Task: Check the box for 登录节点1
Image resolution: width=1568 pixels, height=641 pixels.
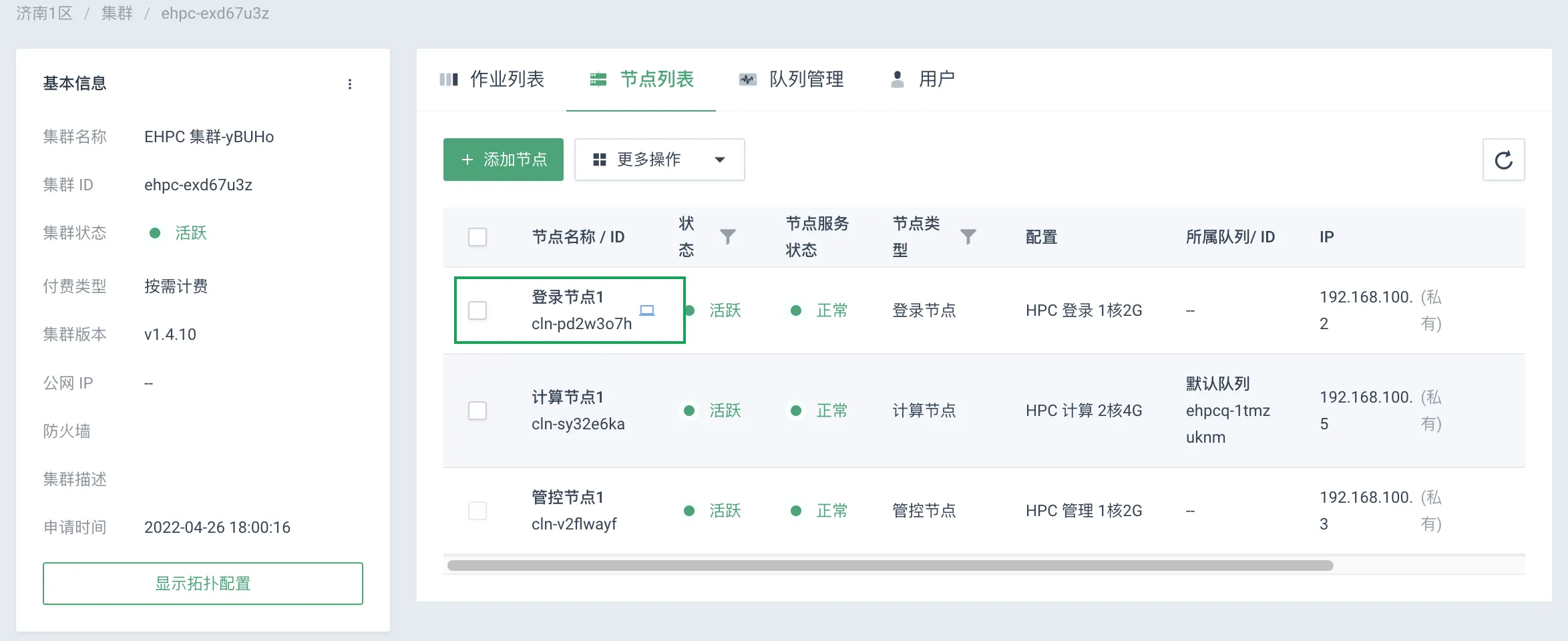Action: pos(477,310)
